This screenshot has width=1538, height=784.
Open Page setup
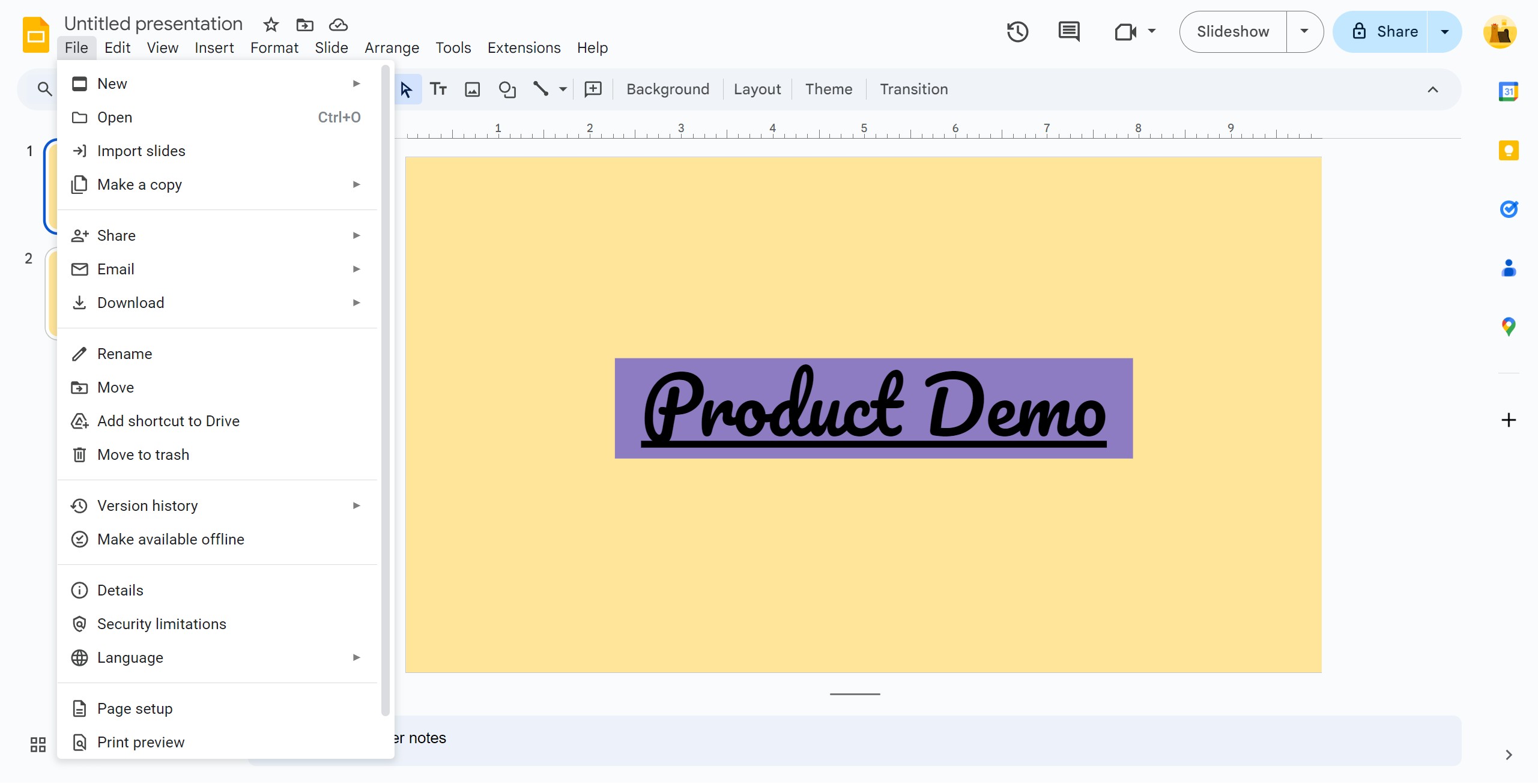coord(217,708)
